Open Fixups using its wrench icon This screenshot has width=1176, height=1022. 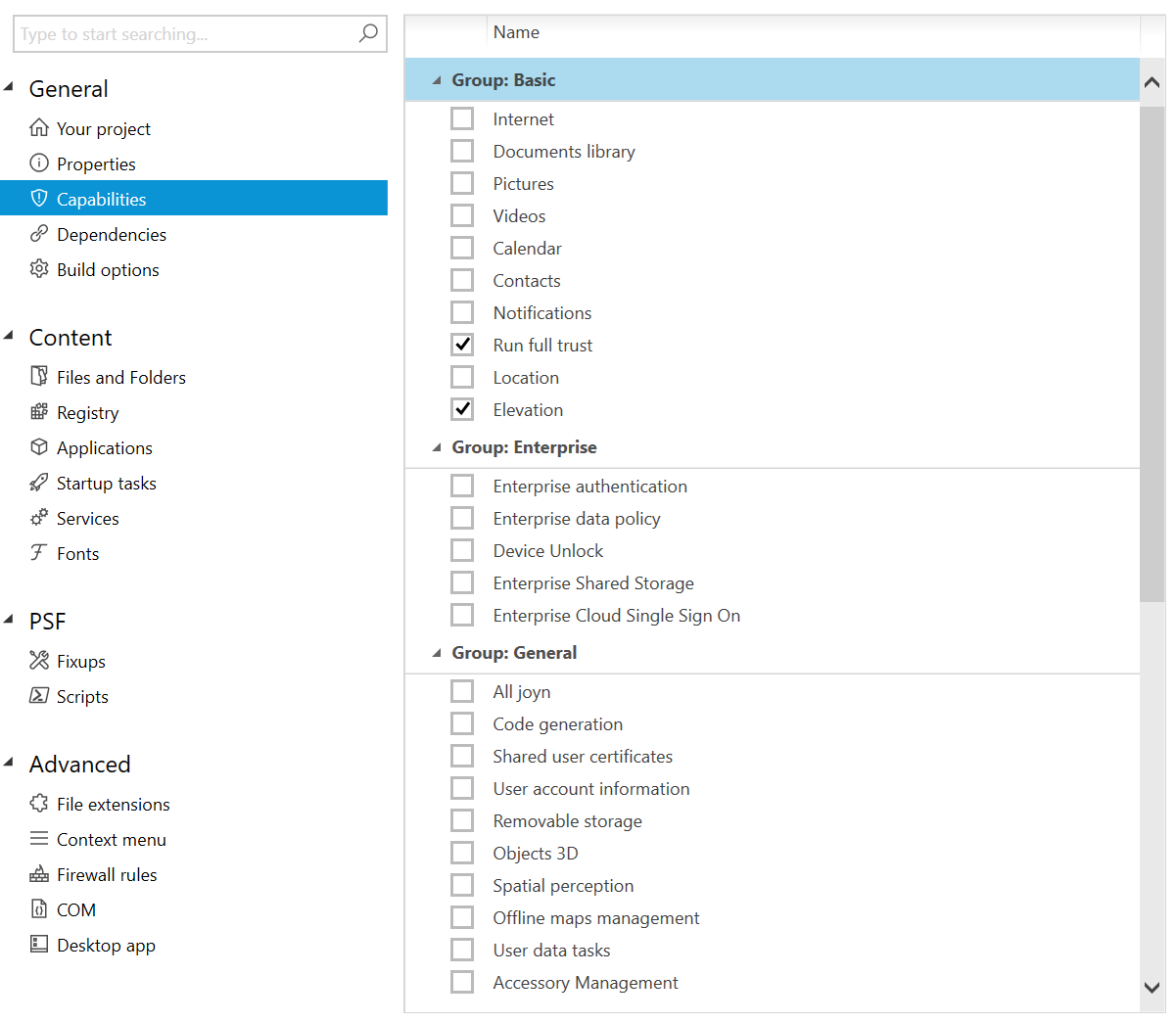pyautogui.click(x=39, y=661)
